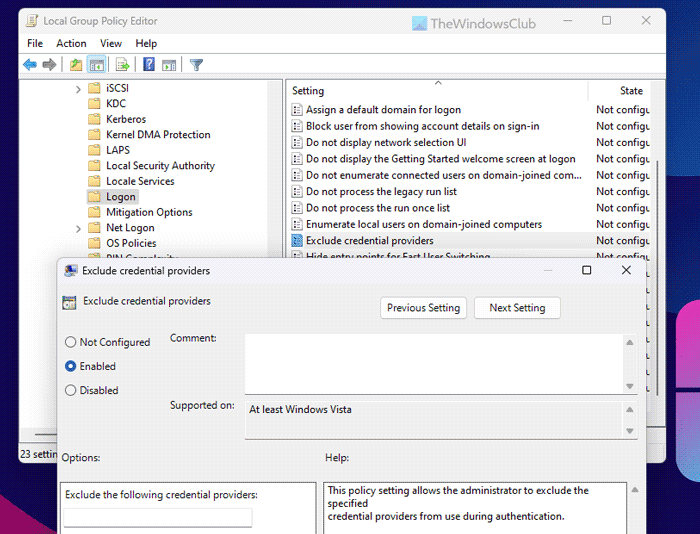Click the Export List toolbar icon
This screenshot has height=534, width=700.
[x=122, y=65]
